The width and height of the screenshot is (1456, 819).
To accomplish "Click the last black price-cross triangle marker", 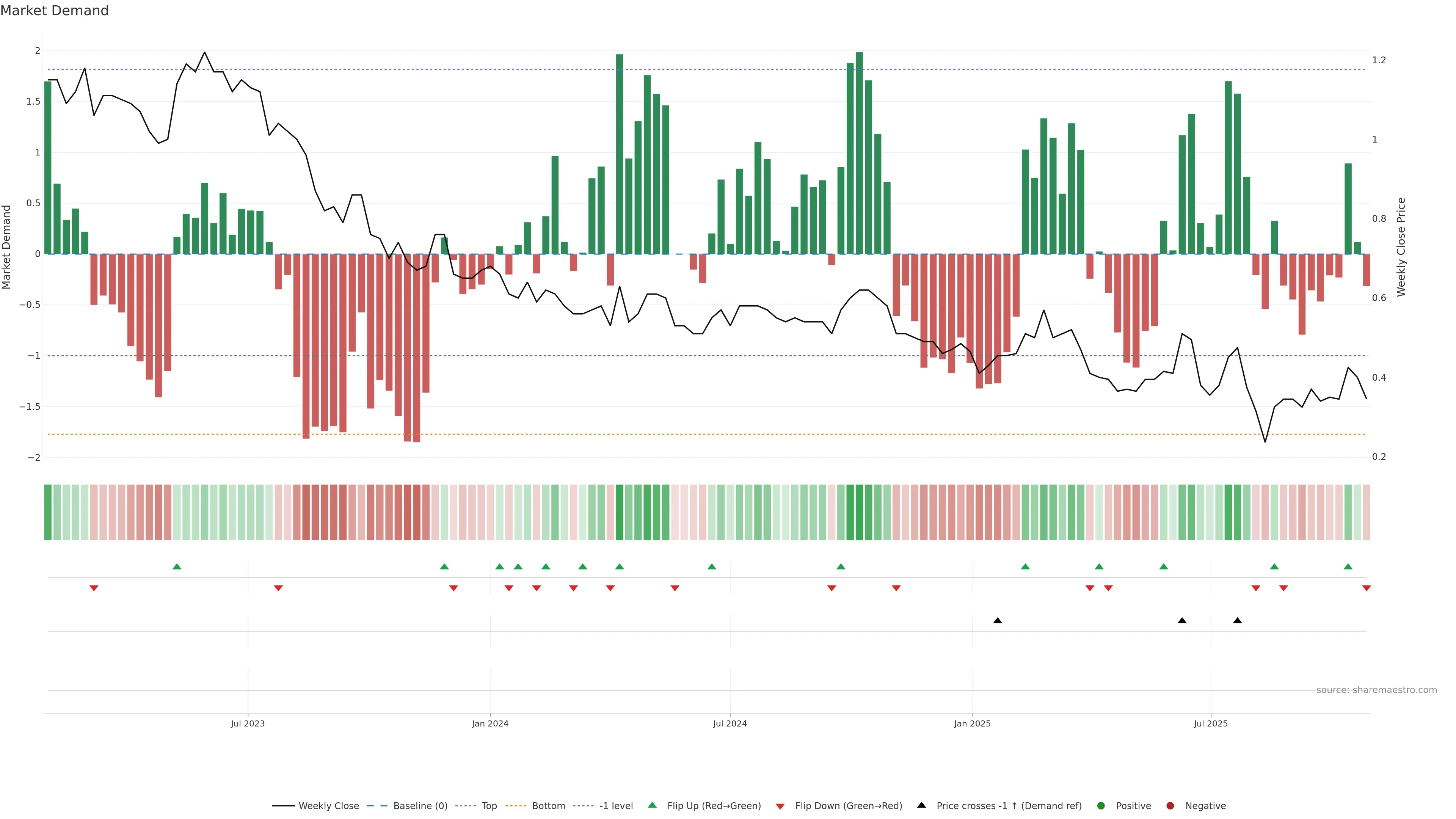I will 1237,621.
